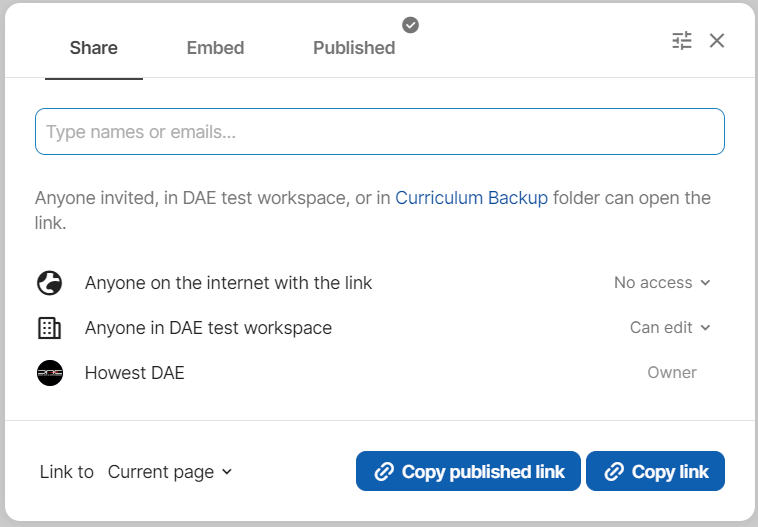Click the published checkmark badge

(x=410, y=25)
